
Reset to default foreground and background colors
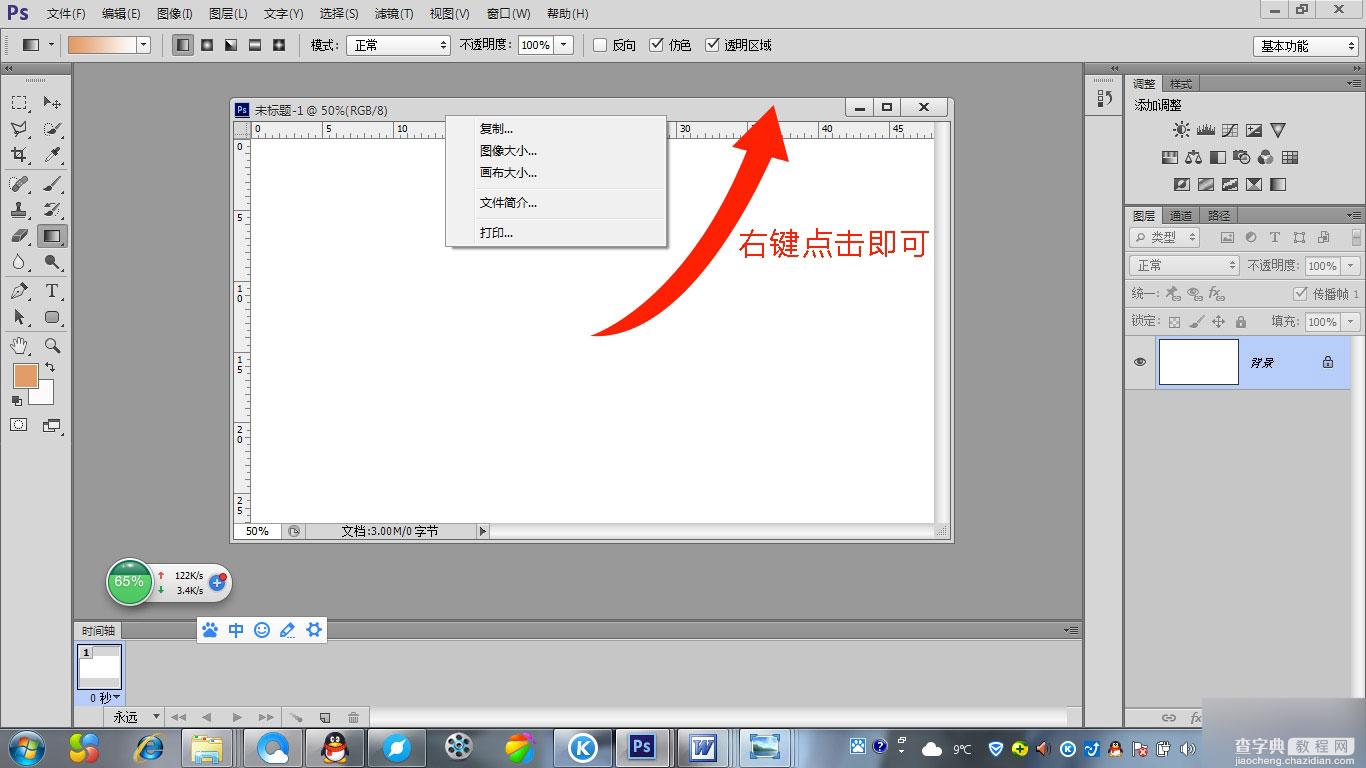17,400
